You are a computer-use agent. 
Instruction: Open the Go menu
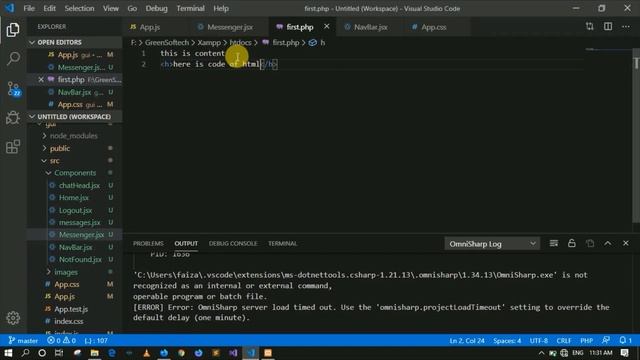(132, 8)
